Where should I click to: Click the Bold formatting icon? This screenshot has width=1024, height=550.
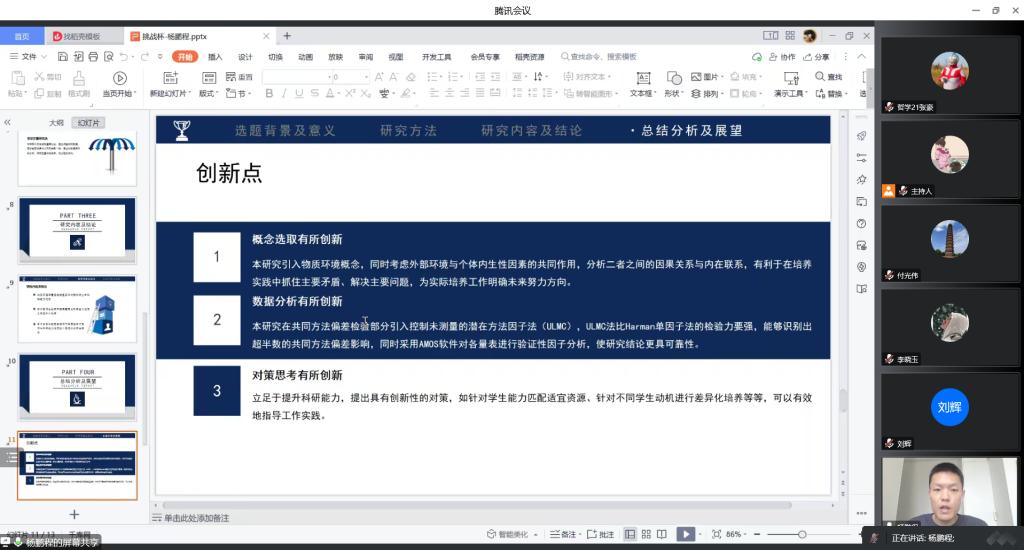coord(269,94)
